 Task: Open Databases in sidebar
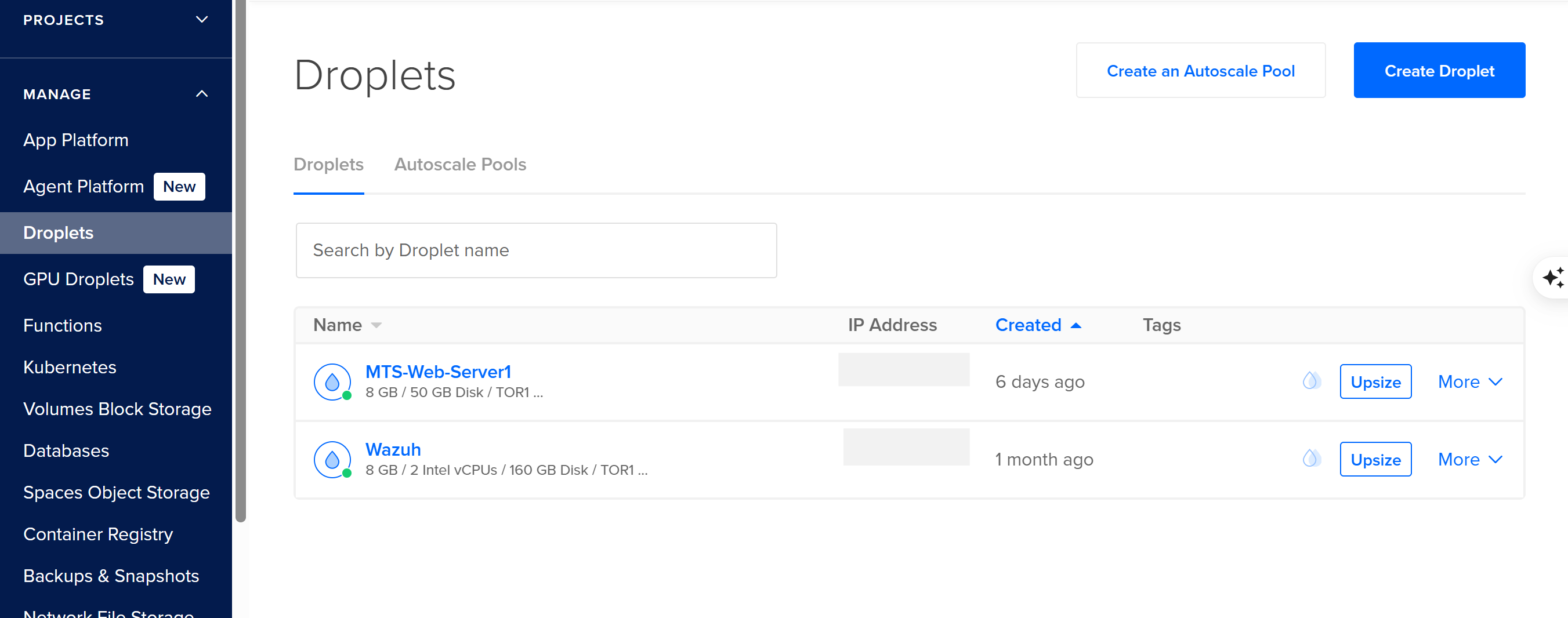[66, 450]
